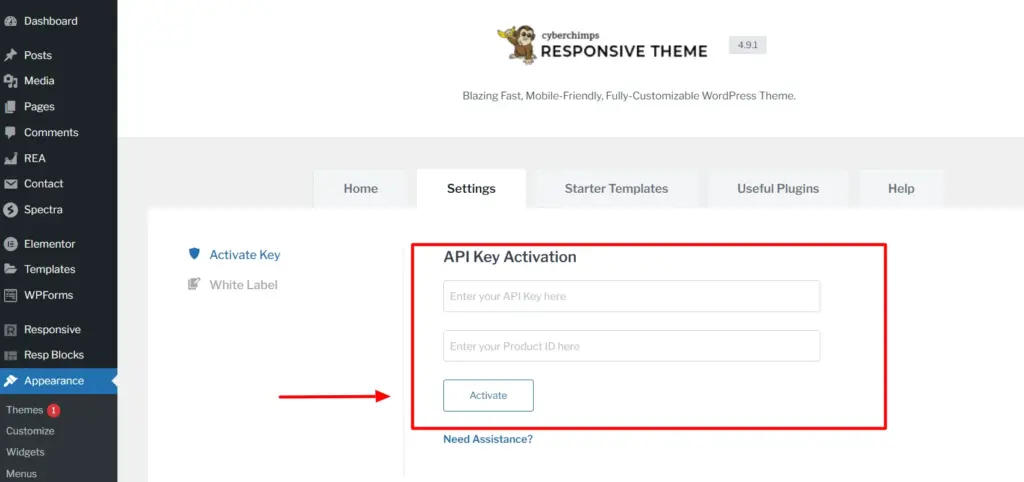Click the red Themes update badge
Screen dimensions: 1024x482
click(x=53, y=410)
